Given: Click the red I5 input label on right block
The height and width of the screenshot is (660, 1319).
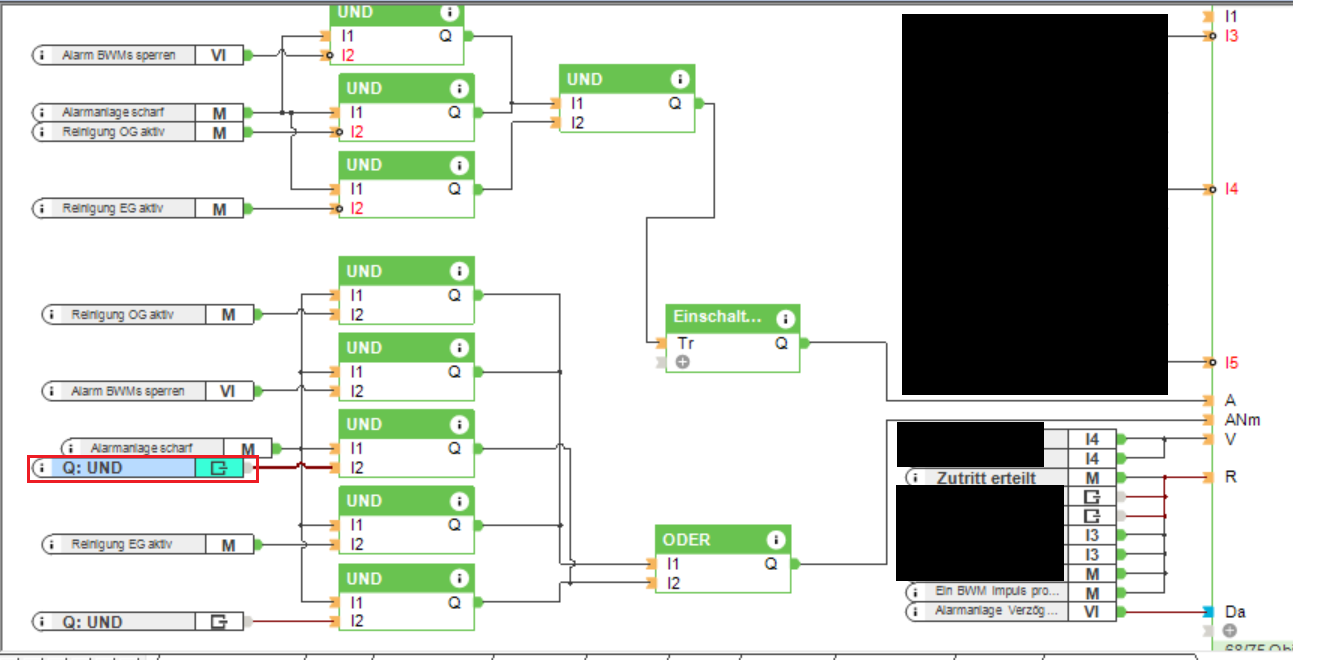Looking at the screenshot, I should (1231, 362).
